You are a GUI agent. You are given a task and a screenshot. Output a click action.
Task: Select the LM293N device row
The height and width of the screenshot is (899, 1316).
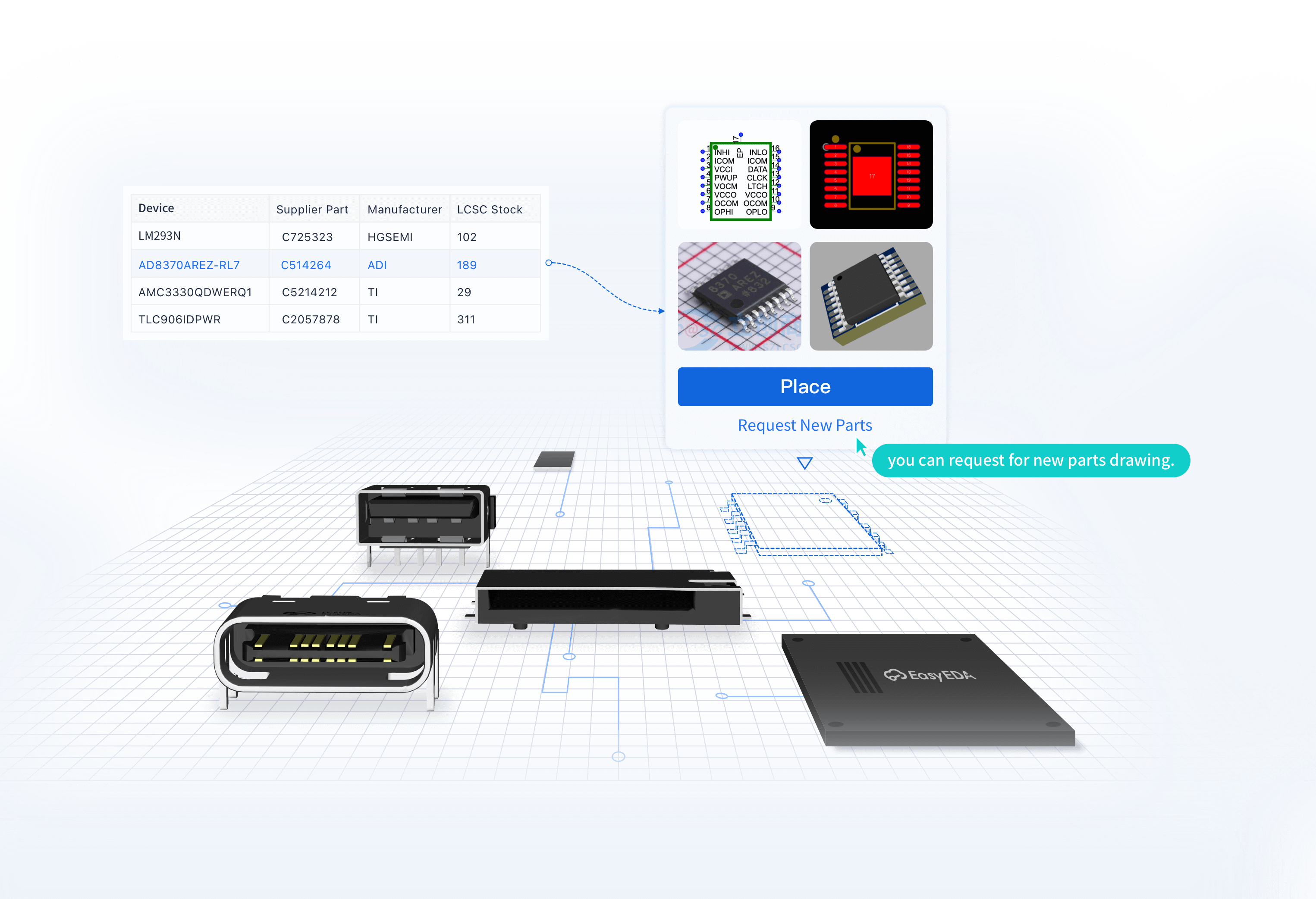160,236
